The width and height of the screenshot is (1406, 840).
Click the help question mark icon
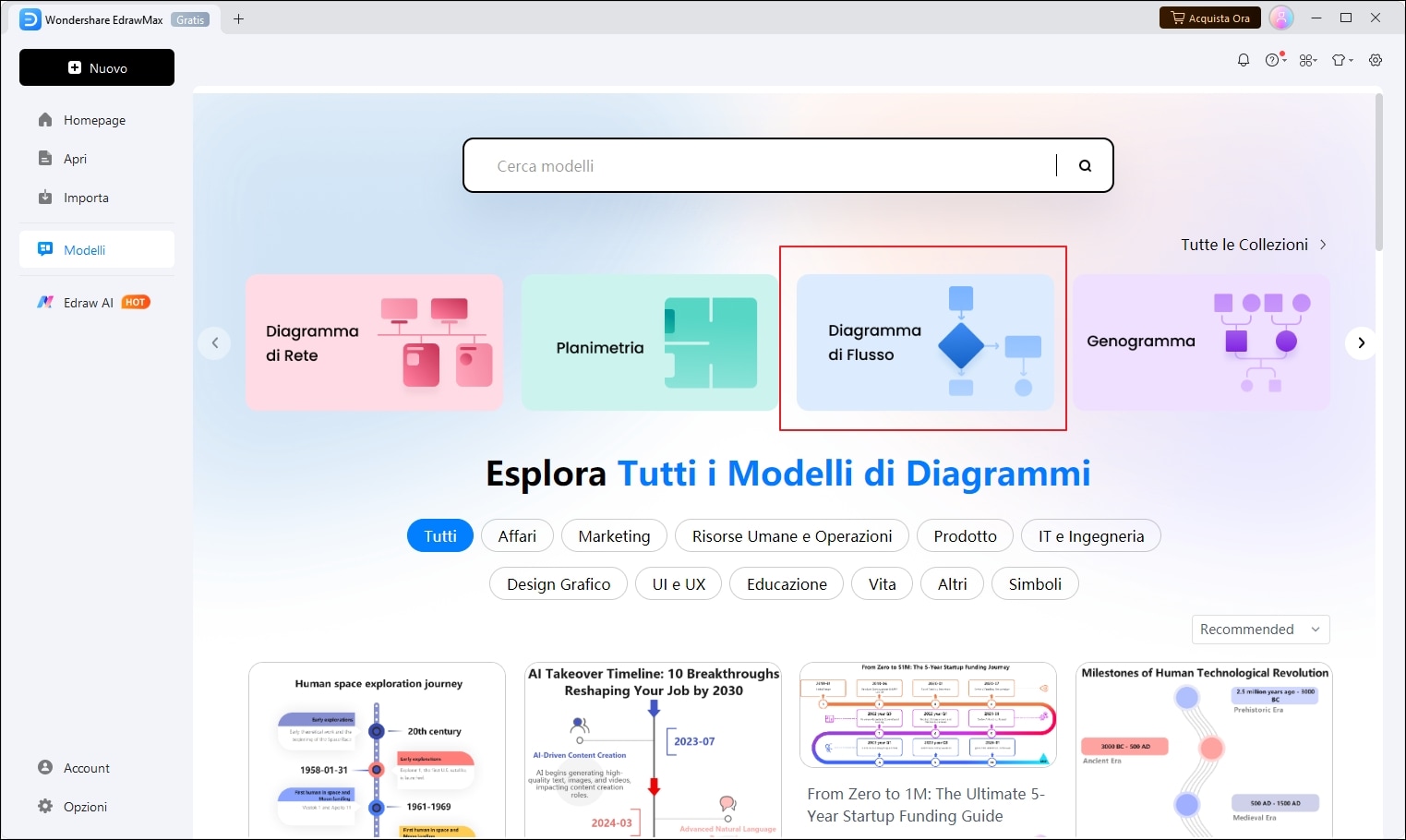[x=1274, y=60]
